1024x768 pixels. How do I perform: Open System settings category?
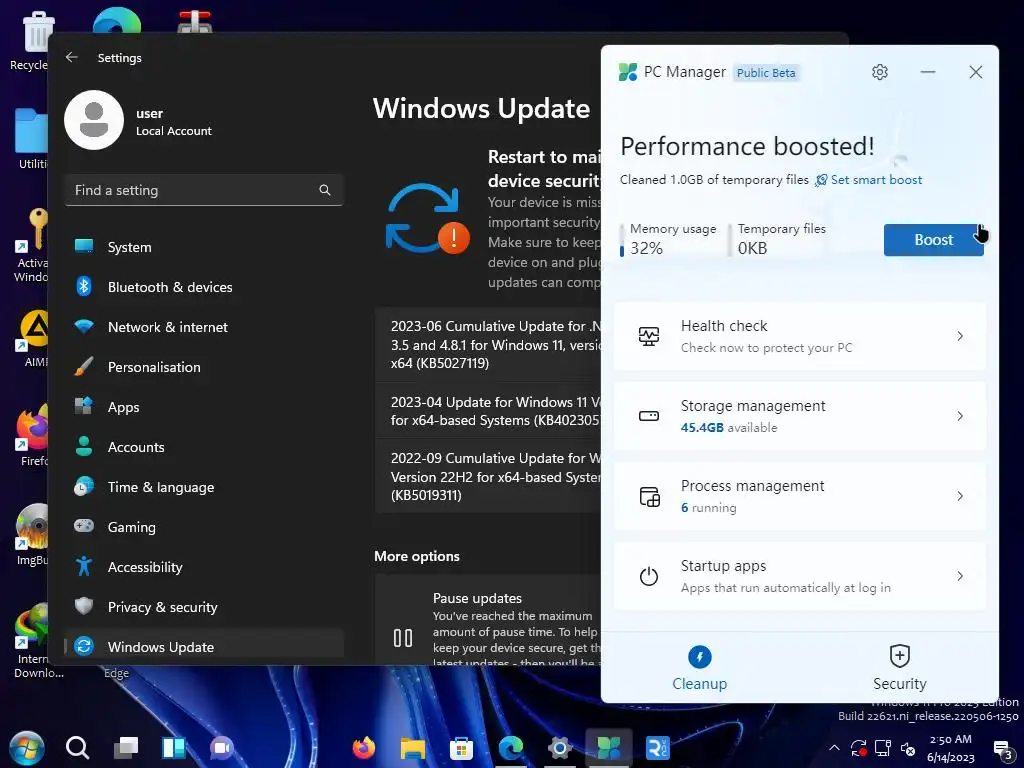tap(204, 247)
